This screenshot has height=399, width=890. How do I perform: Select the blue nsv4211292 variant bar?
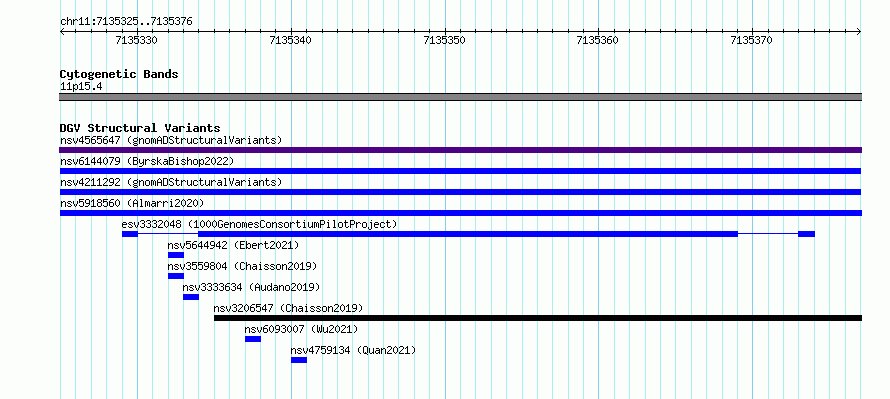[460, 192]
